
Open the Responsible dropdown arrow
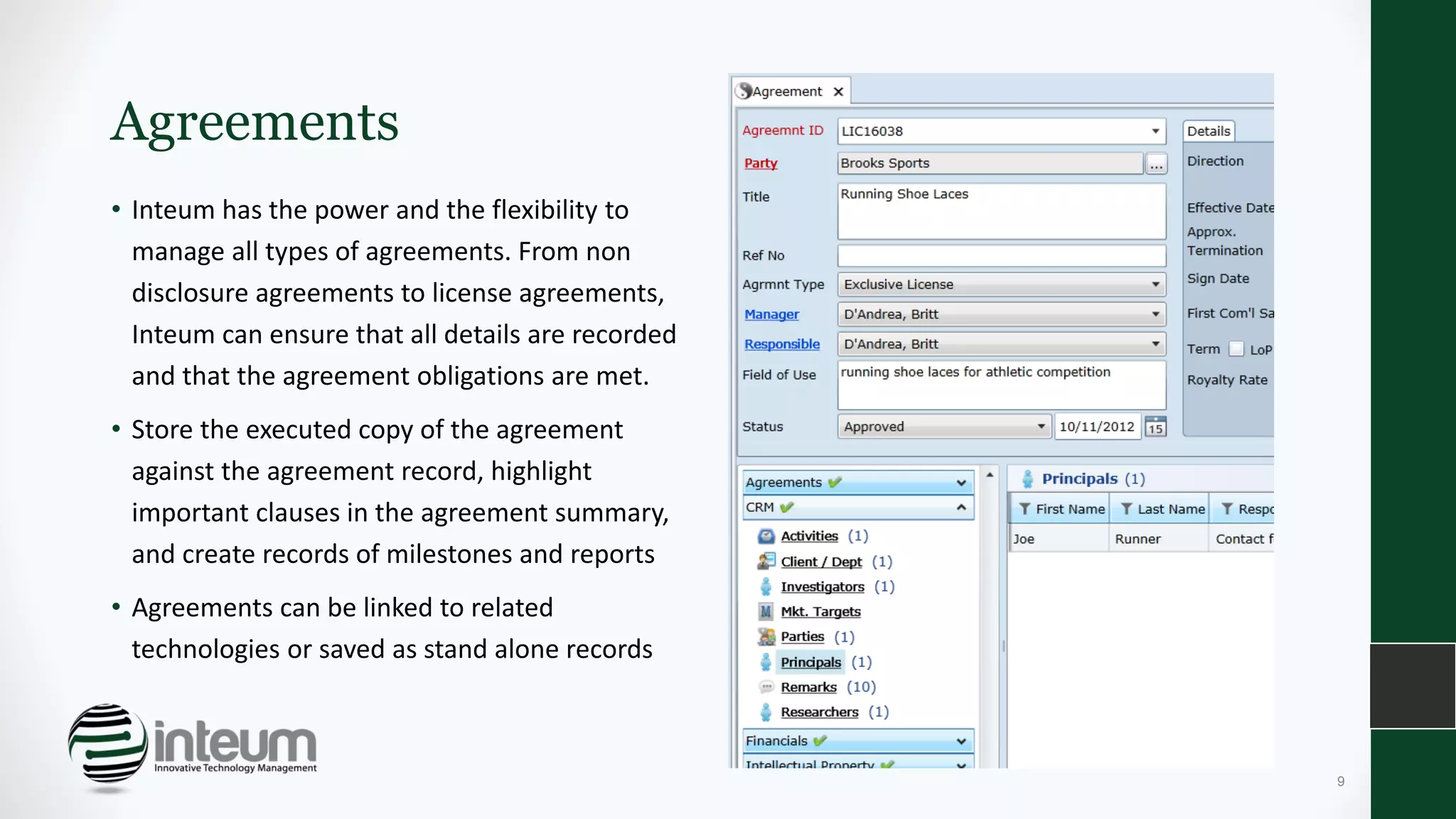[1155, 344]
